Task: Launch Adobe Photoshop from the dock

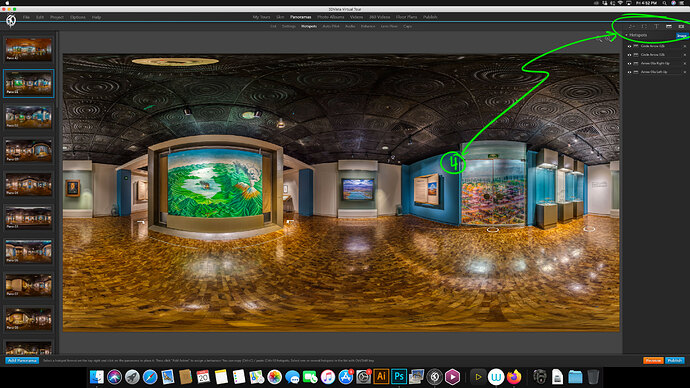Action: pos(399,377)
